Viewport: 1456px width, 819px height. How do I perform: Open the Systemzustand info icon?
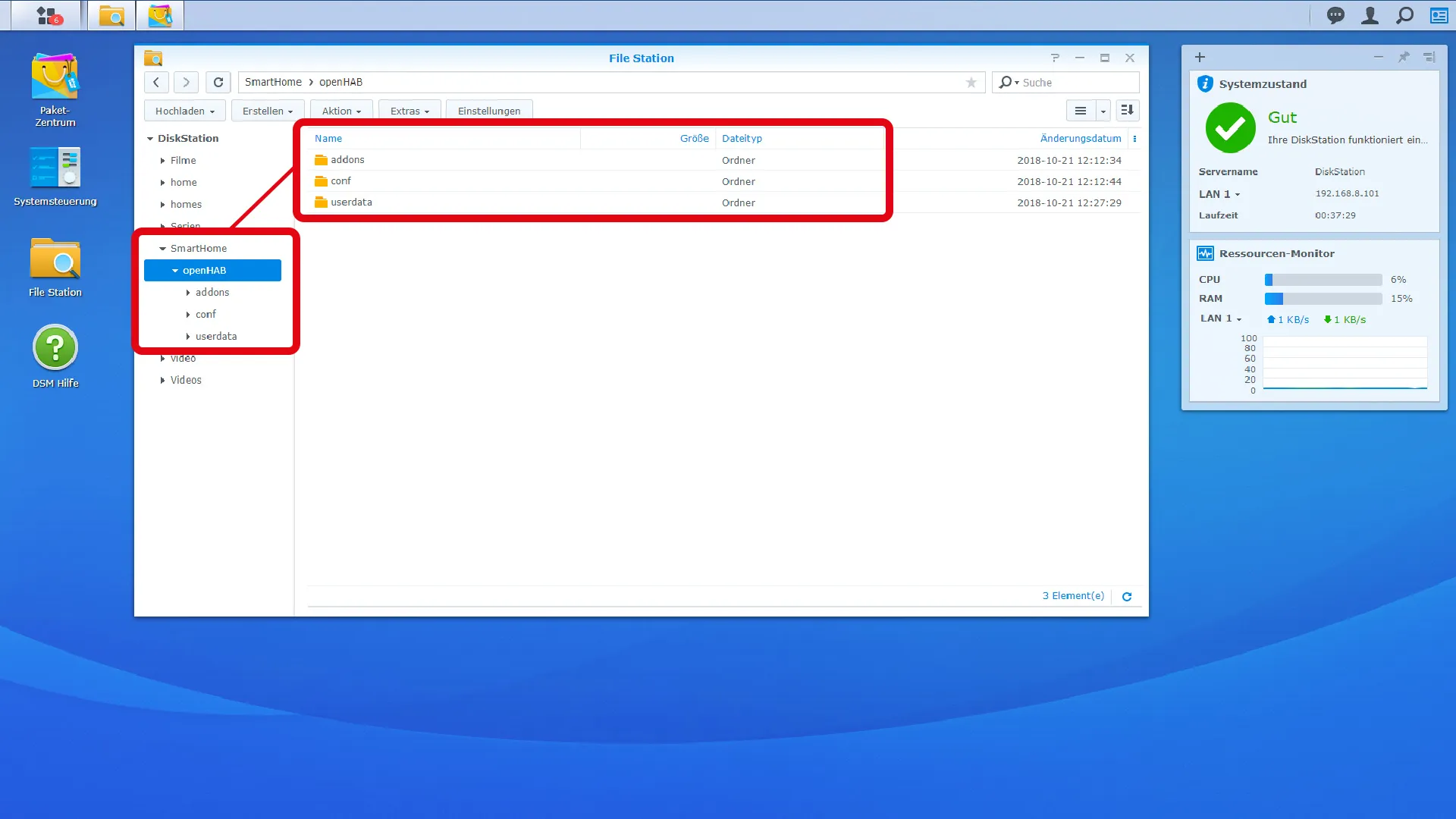tap(1205, 83)
